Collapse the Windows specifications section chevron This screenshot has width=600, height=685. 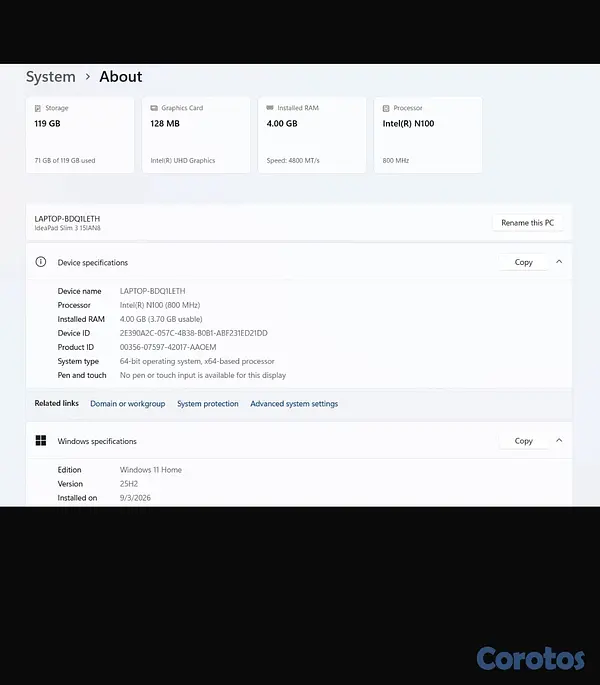point(559,440)
